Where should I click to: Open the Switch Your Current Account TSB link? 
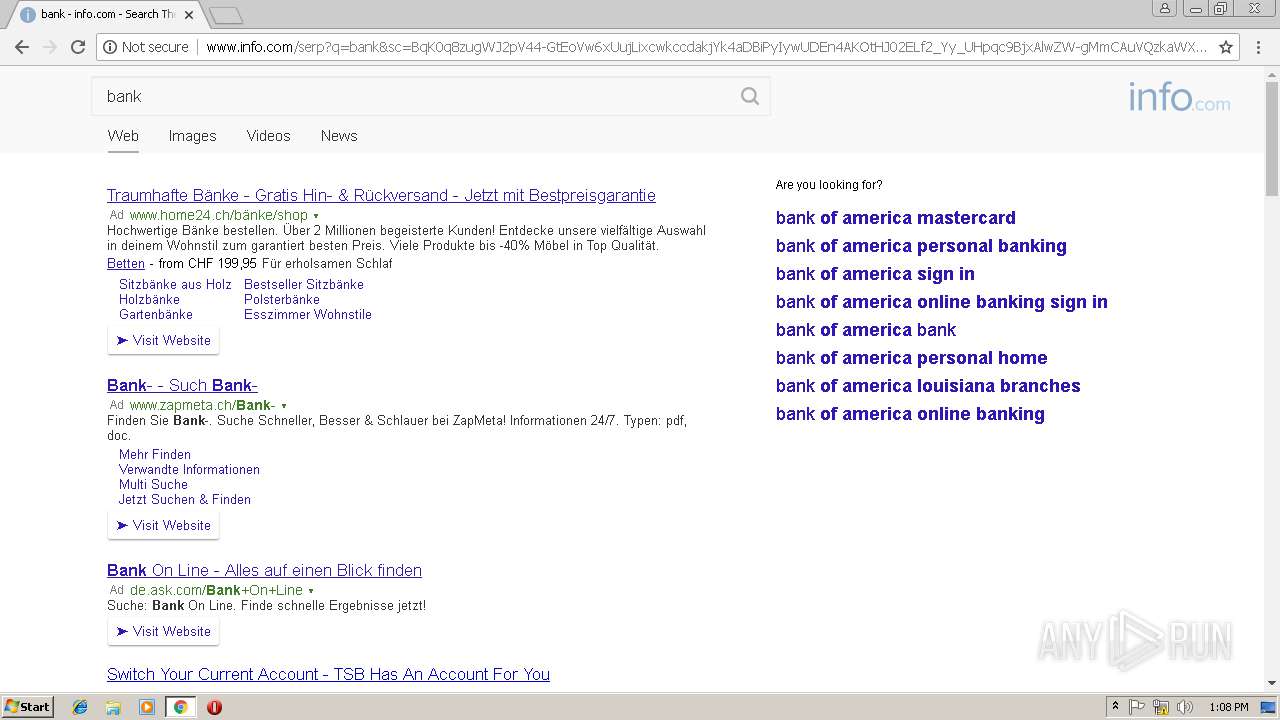click(328, 674)
